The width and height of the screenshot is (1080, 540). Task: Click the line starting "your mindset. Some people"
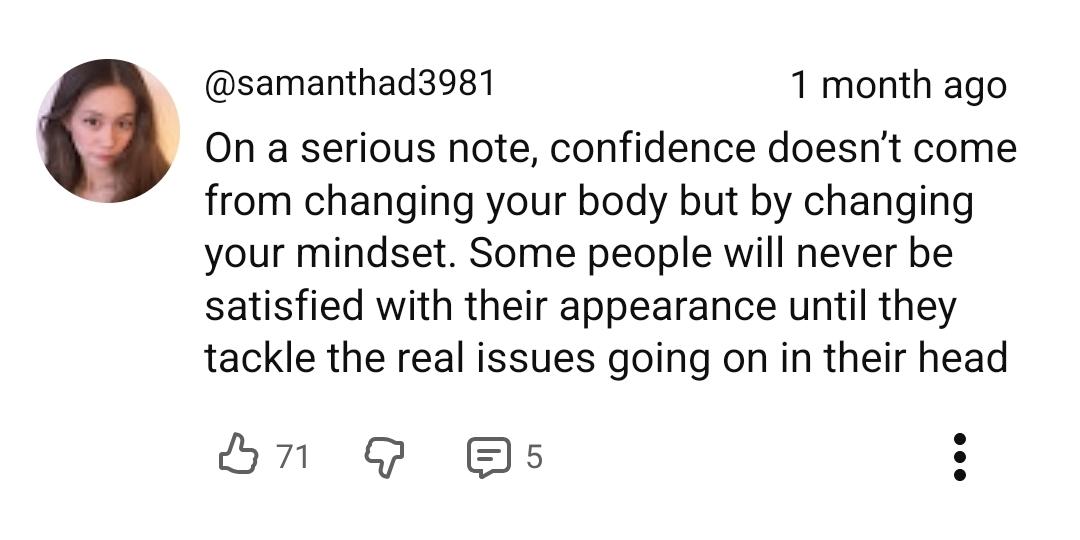pyautogui.click(x=578, y=253)
